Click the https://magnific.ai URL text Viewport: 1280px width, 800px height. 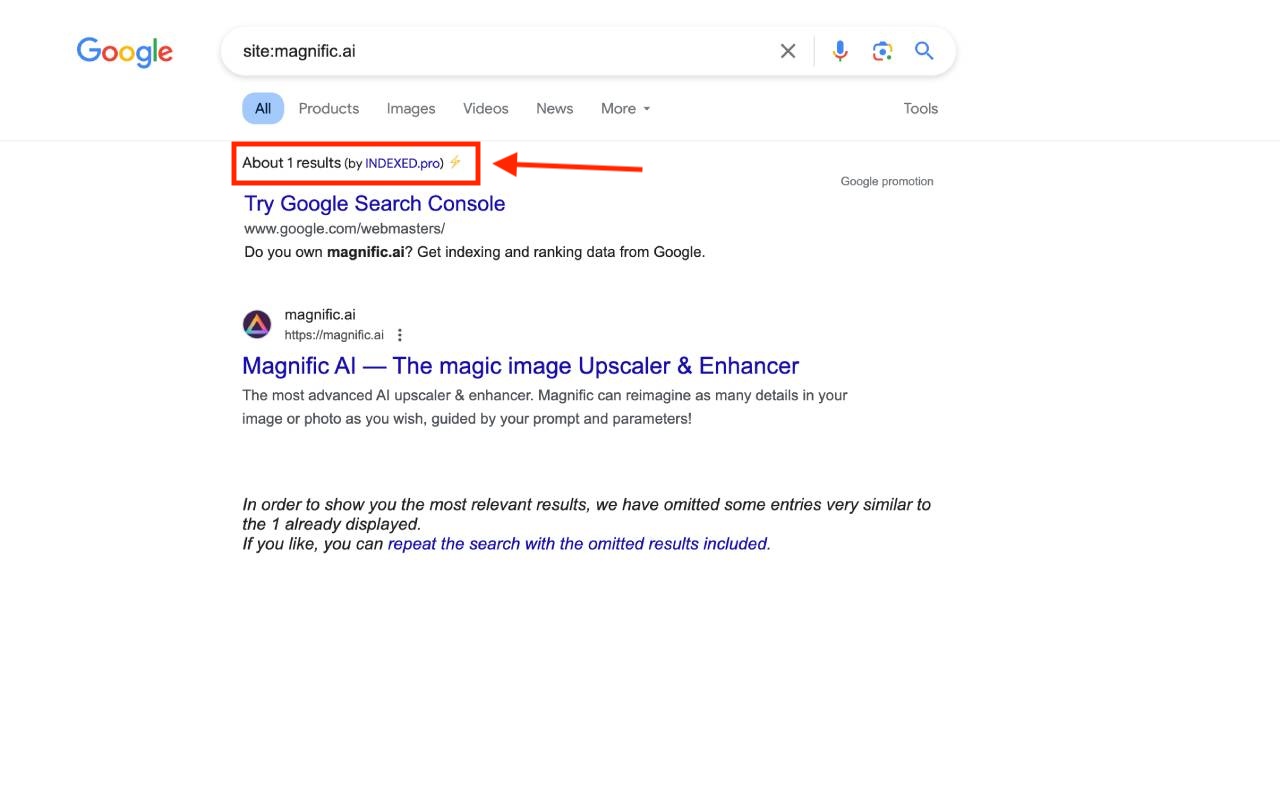pos(334,335)
